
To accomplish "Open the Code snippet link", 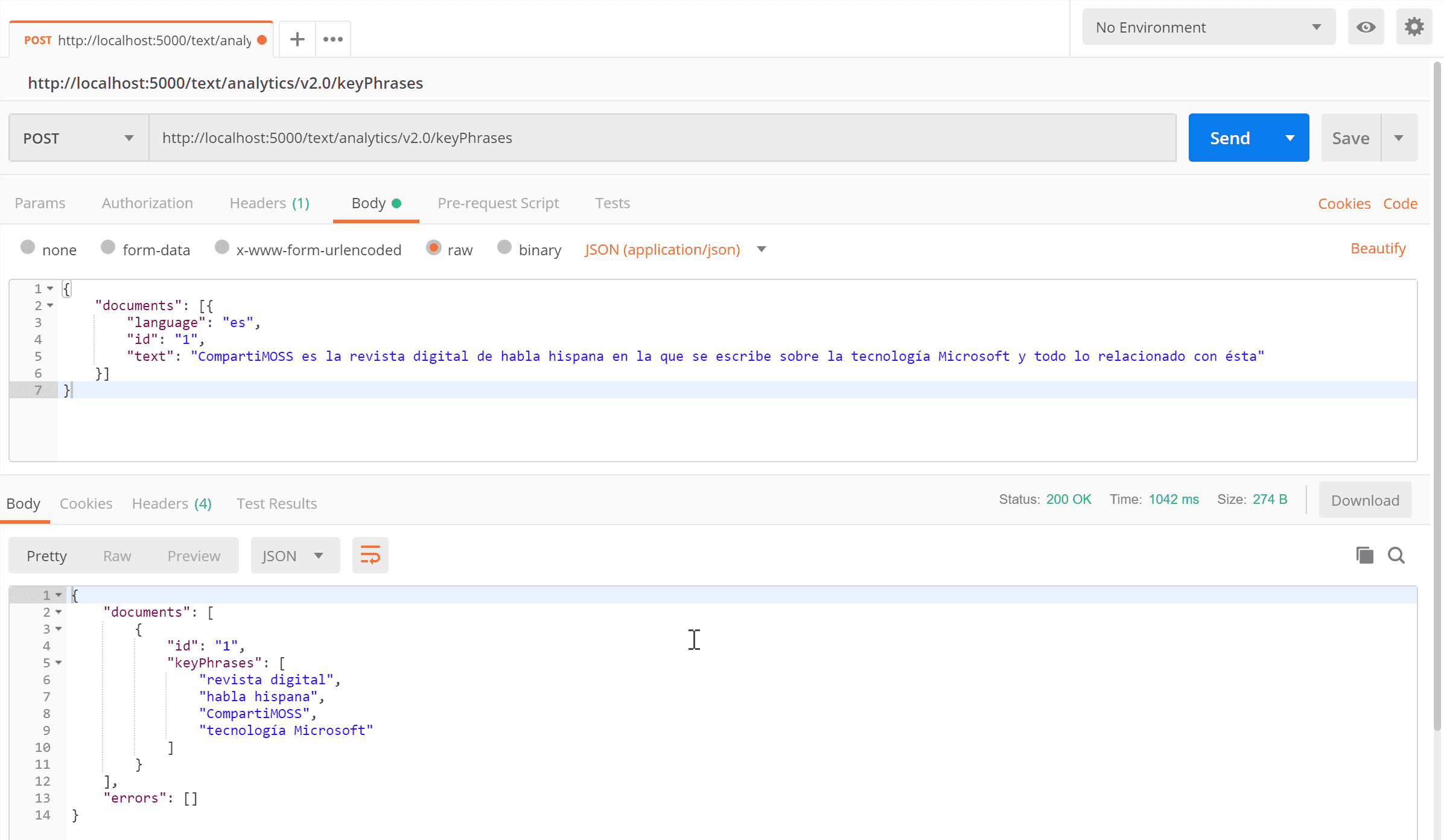I will [1400, 203].
